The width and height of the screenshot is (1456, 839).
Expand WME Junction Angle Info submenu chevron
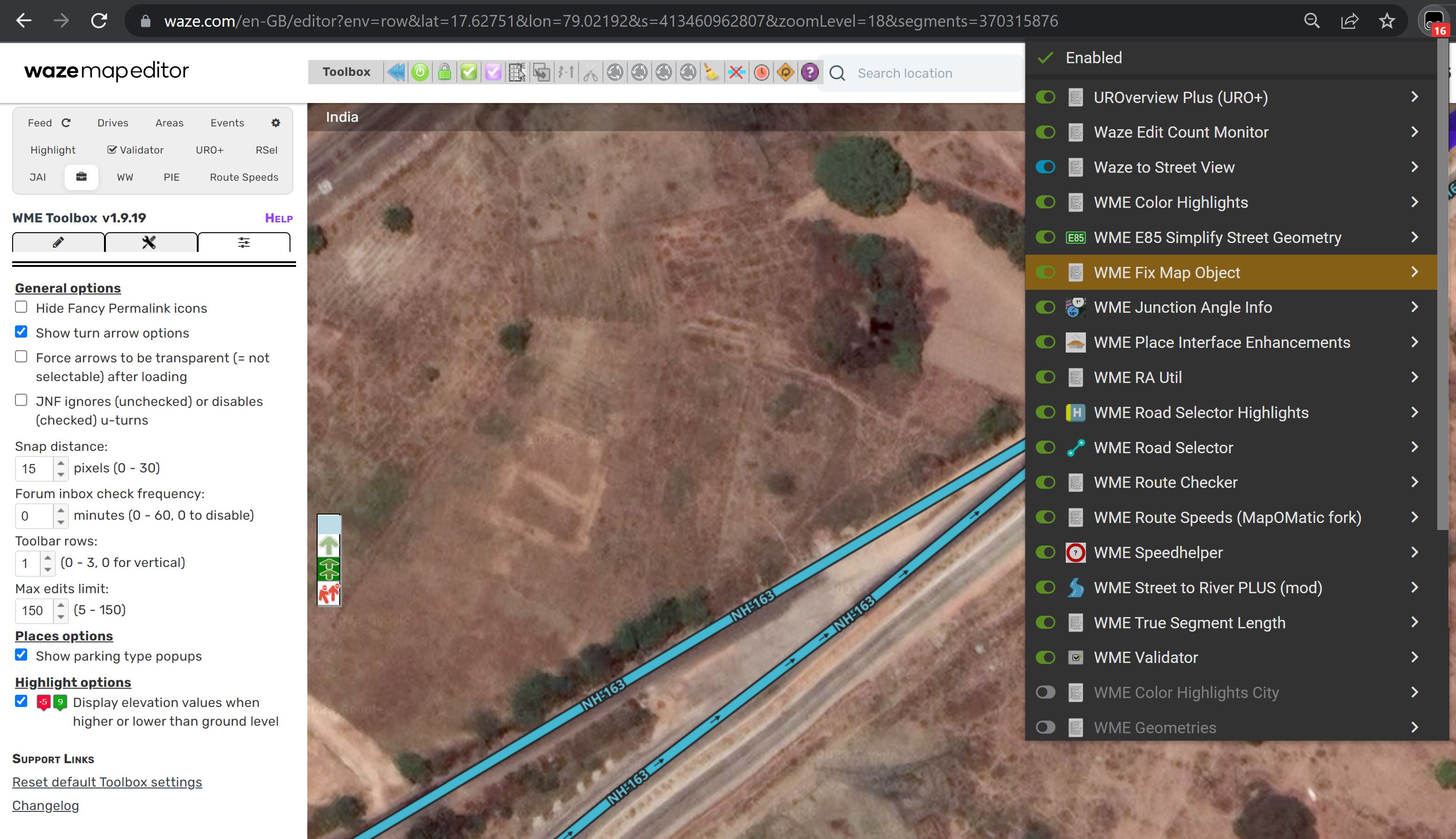[1414, 307]
